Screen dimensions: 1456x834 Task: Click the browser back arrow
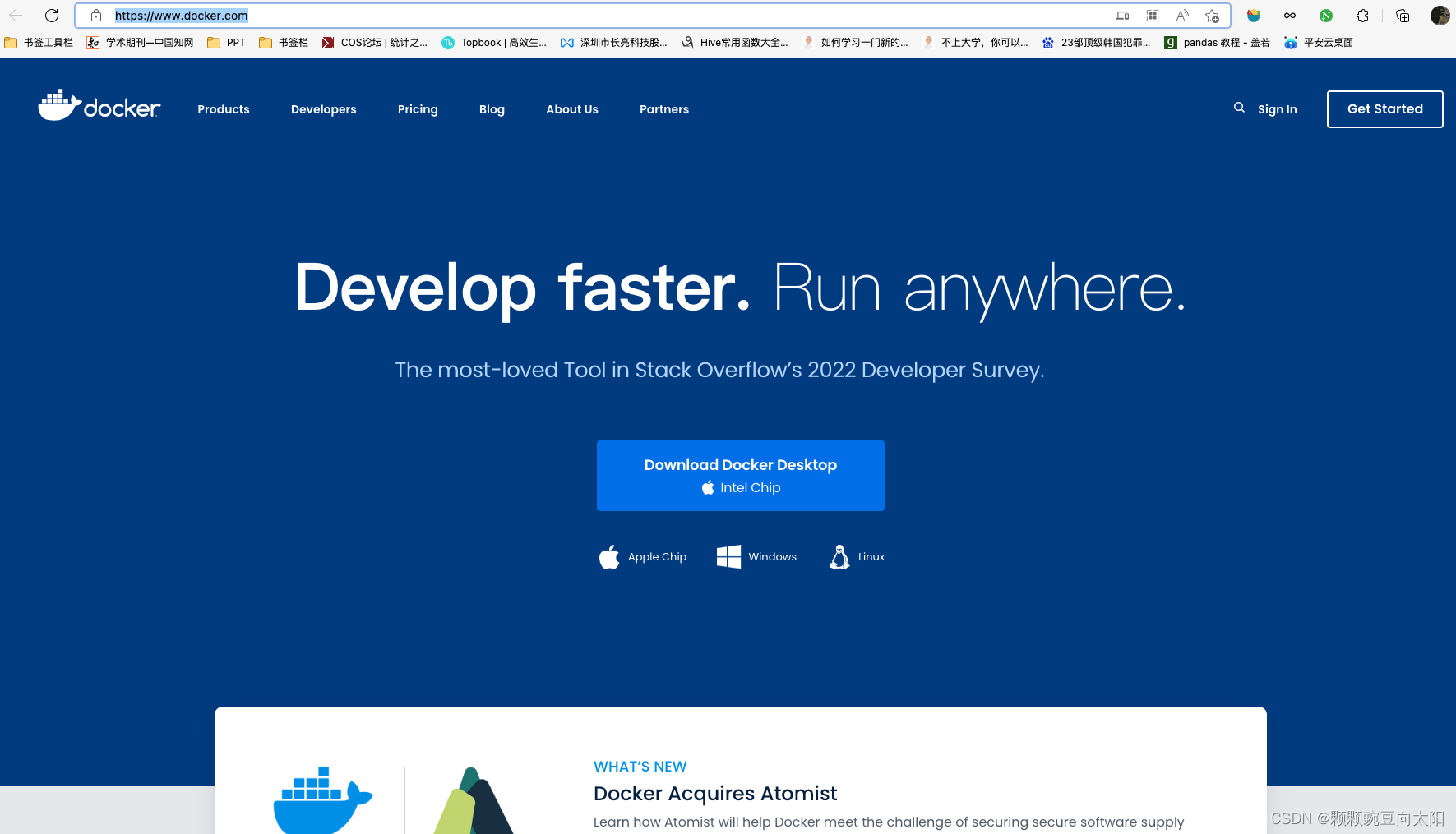point(16,16)
